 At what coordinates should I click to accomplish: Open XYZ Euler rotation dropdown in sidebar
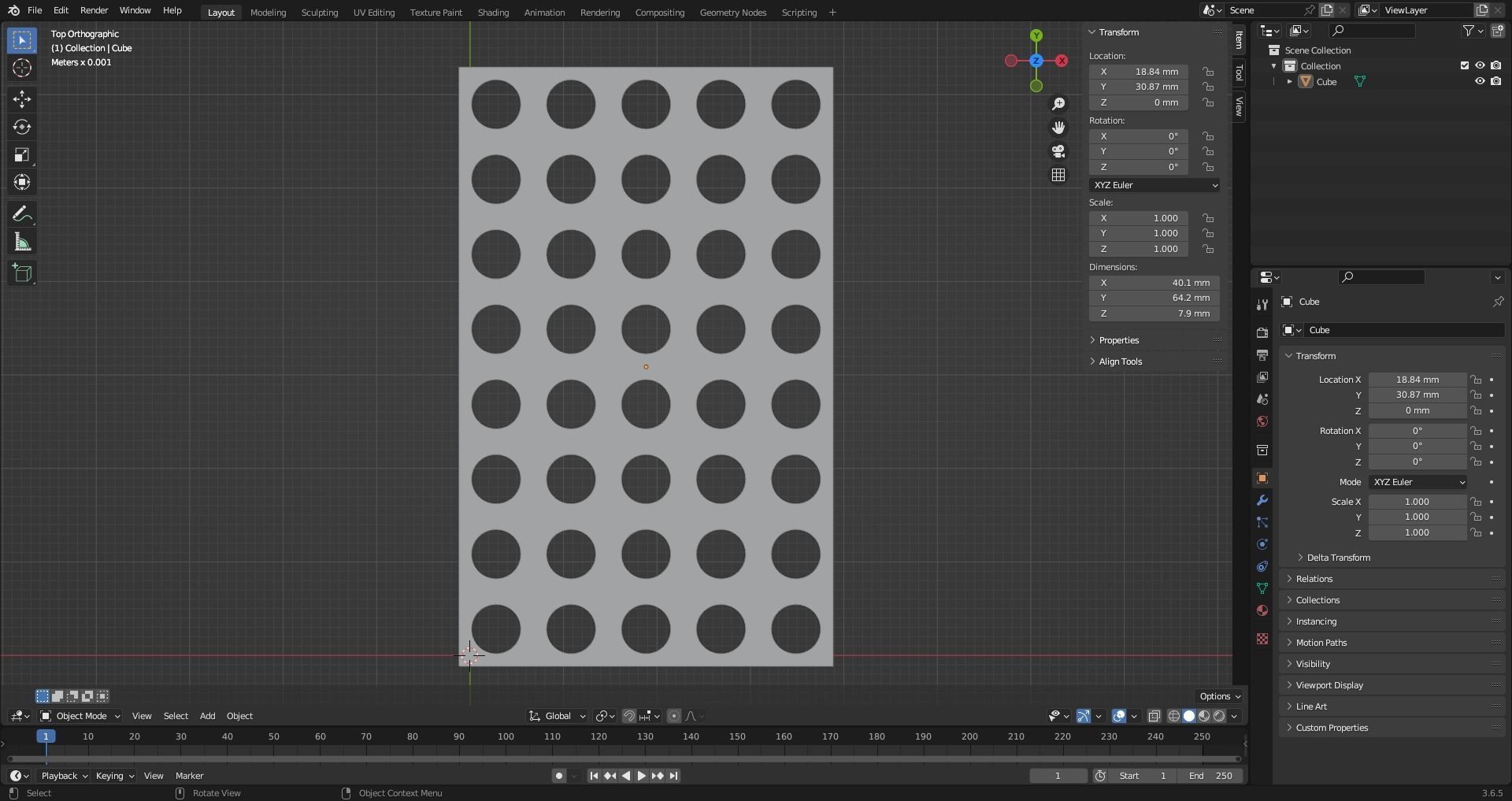click(1154, 185)
